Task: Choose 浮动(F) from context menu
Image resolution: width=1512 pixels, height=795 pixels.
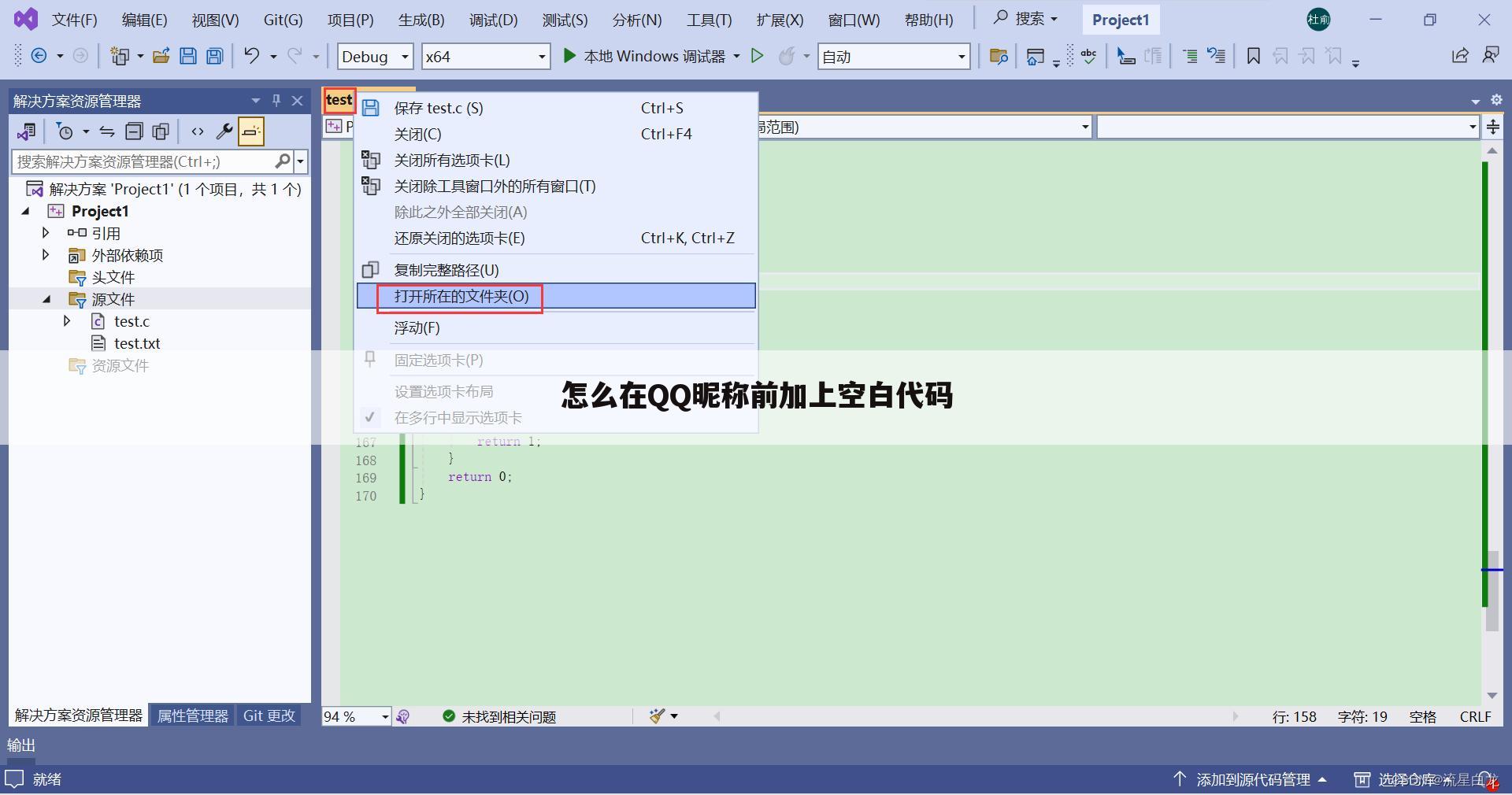Action: coord(556,327)
